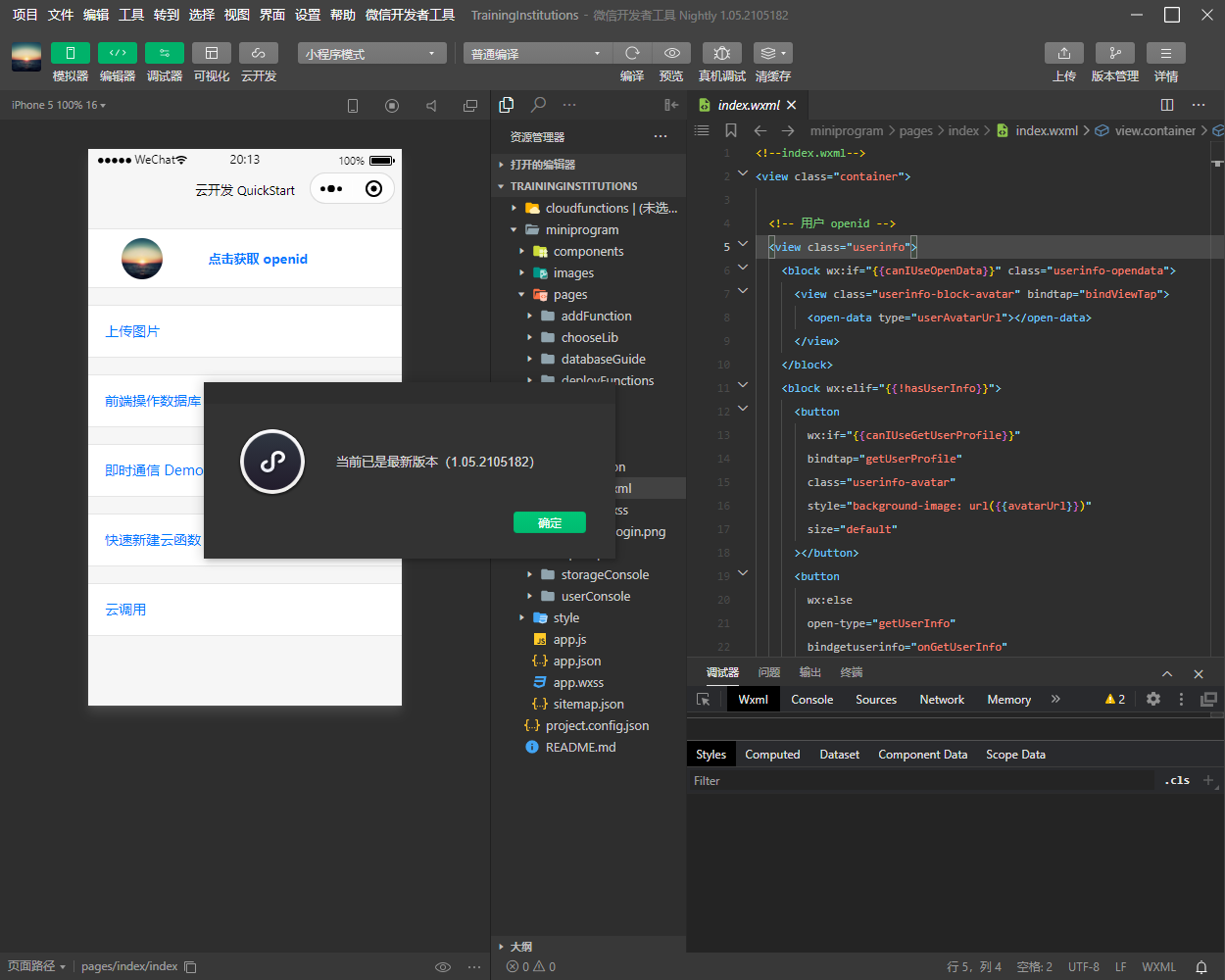Click the preview eye icon

click(671, 53)
